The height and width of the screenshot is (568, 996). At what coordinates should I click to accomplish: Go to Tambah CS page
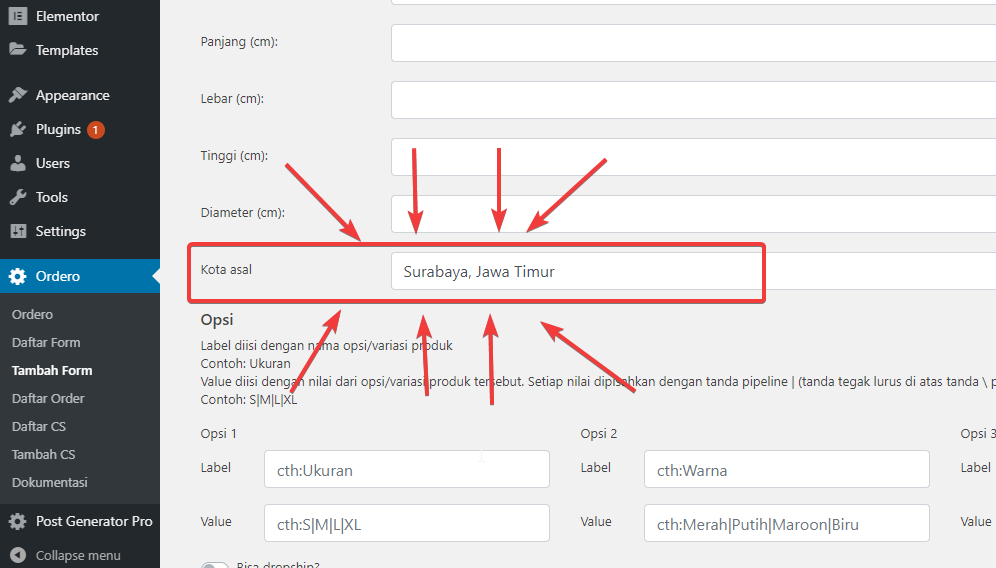click(43, 454)
